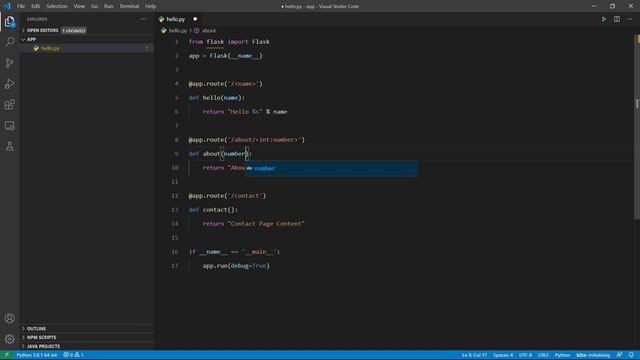Click the unsaved dot on hello.py tab
Viewport: 640px width, 360px height.
(195, 19)
